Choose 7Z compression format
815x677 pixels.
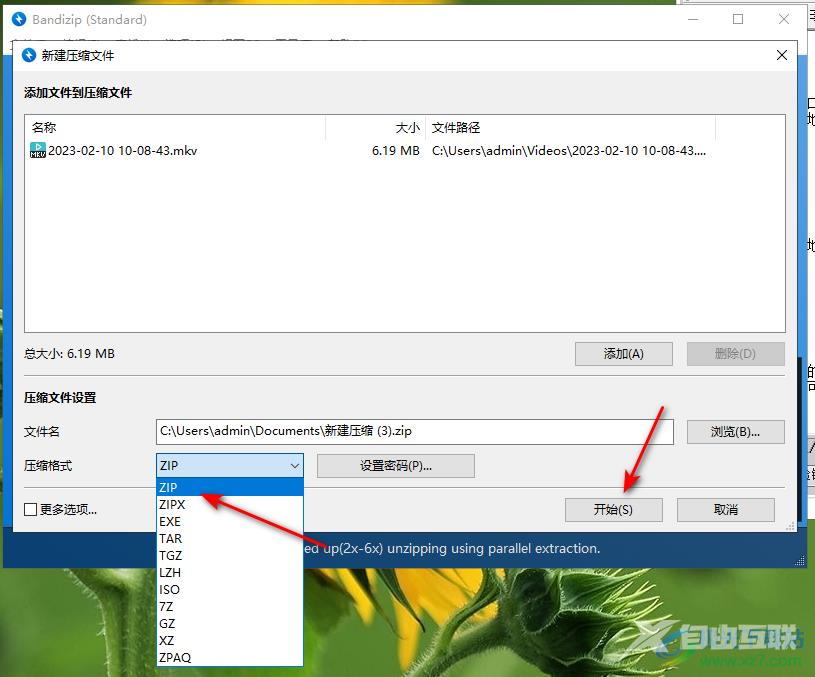click(x=229, y=607)
